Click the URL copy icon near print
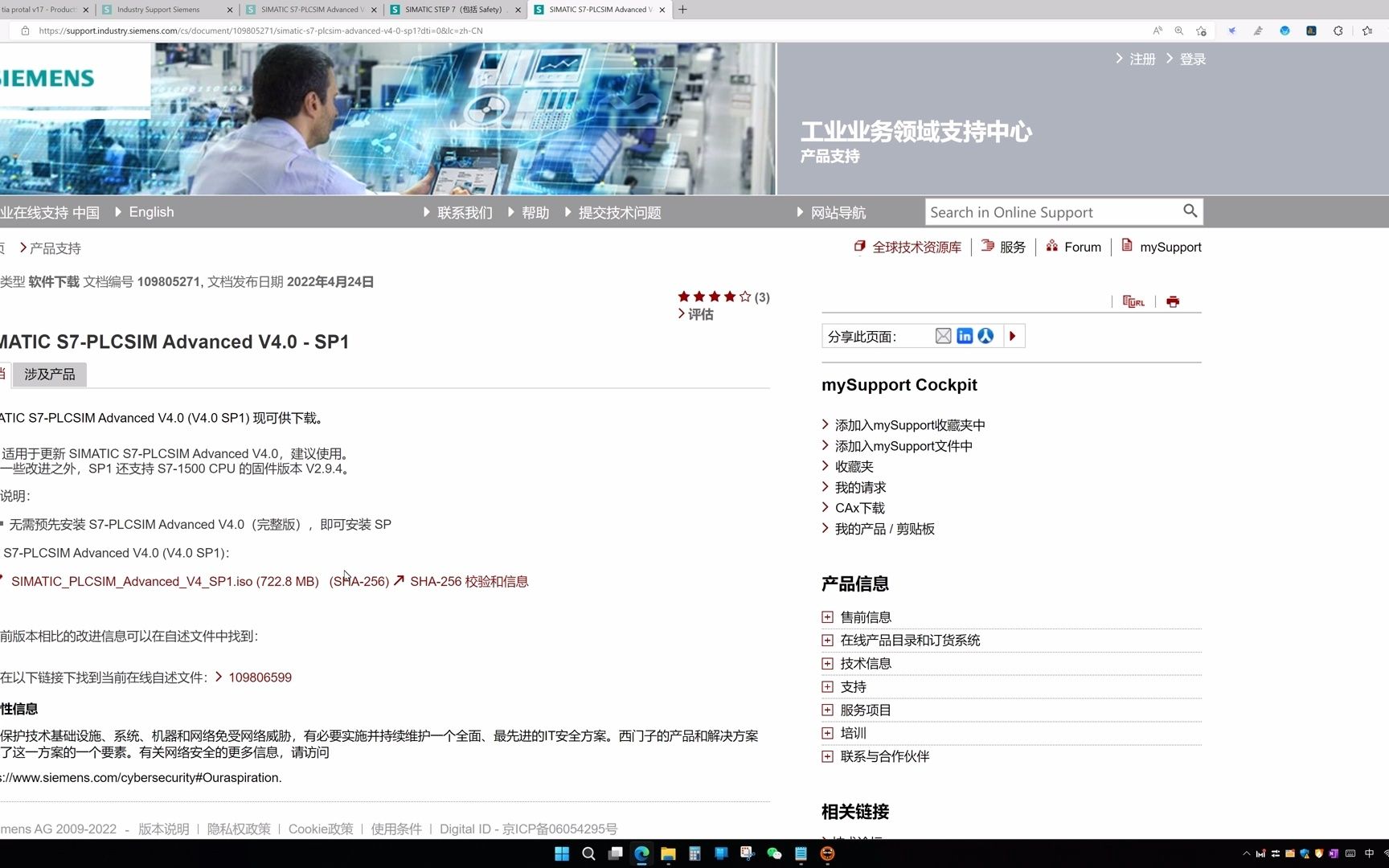This screenshot has height=868, width=1389. point(1133,301)
